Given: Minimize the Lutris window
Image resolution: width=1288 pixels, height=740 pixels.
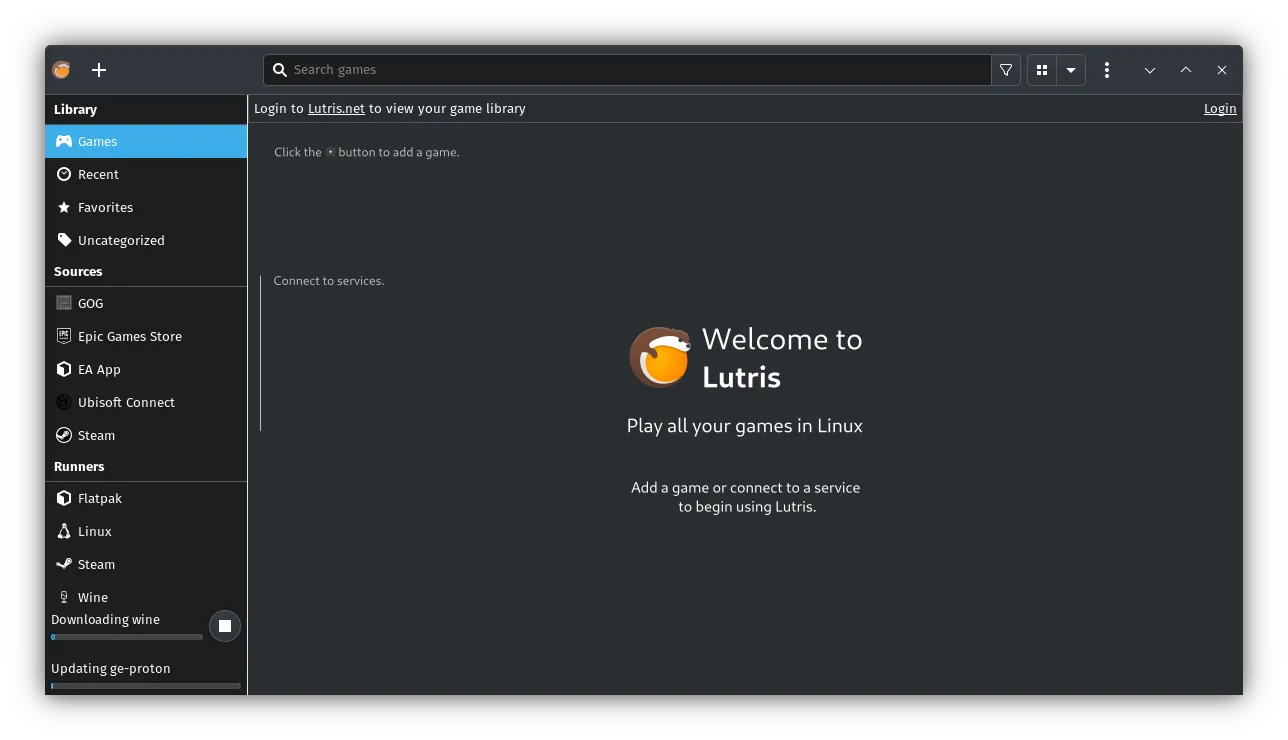Looking at the screenshot, I should click(x=1150, y=70).
